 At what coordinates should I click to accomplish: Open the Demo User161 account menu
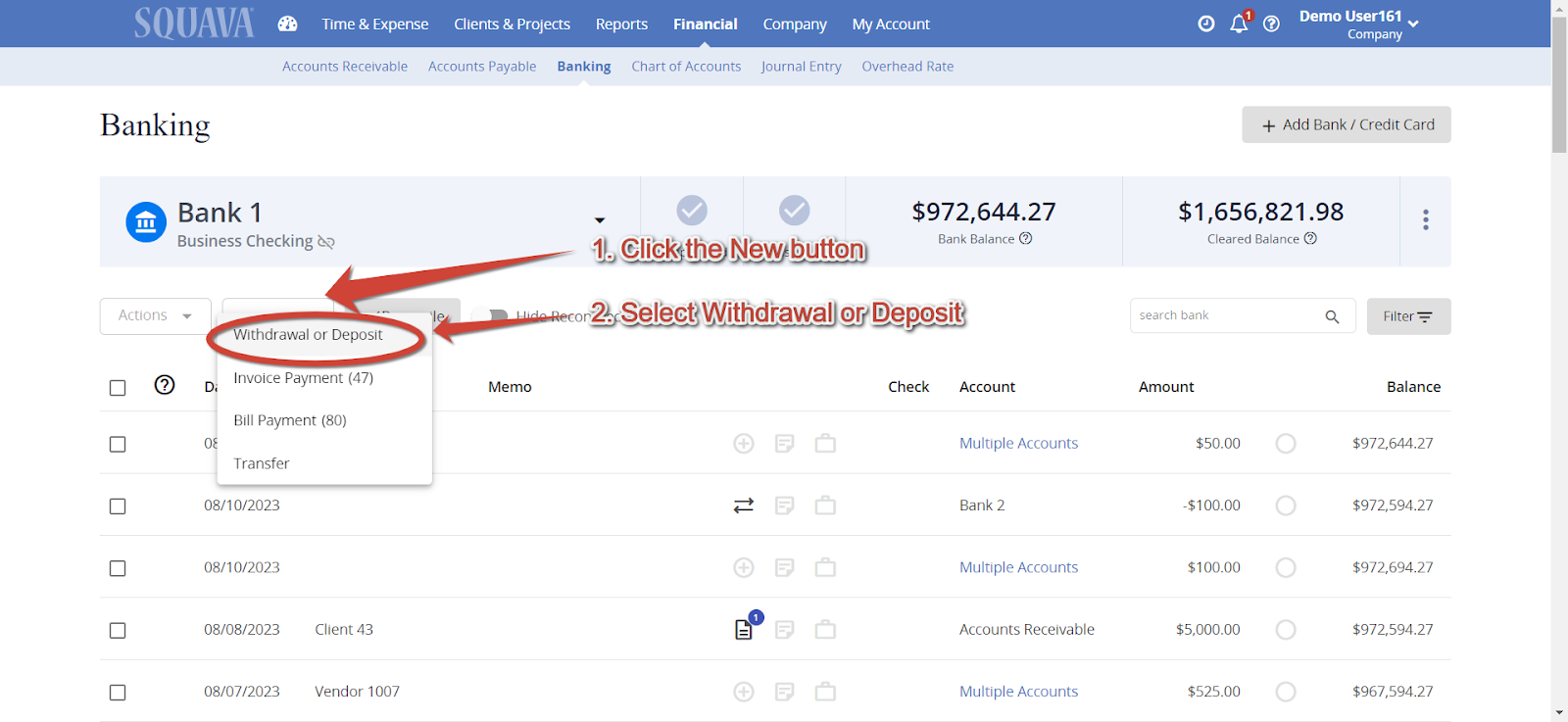coord(1358,24)
